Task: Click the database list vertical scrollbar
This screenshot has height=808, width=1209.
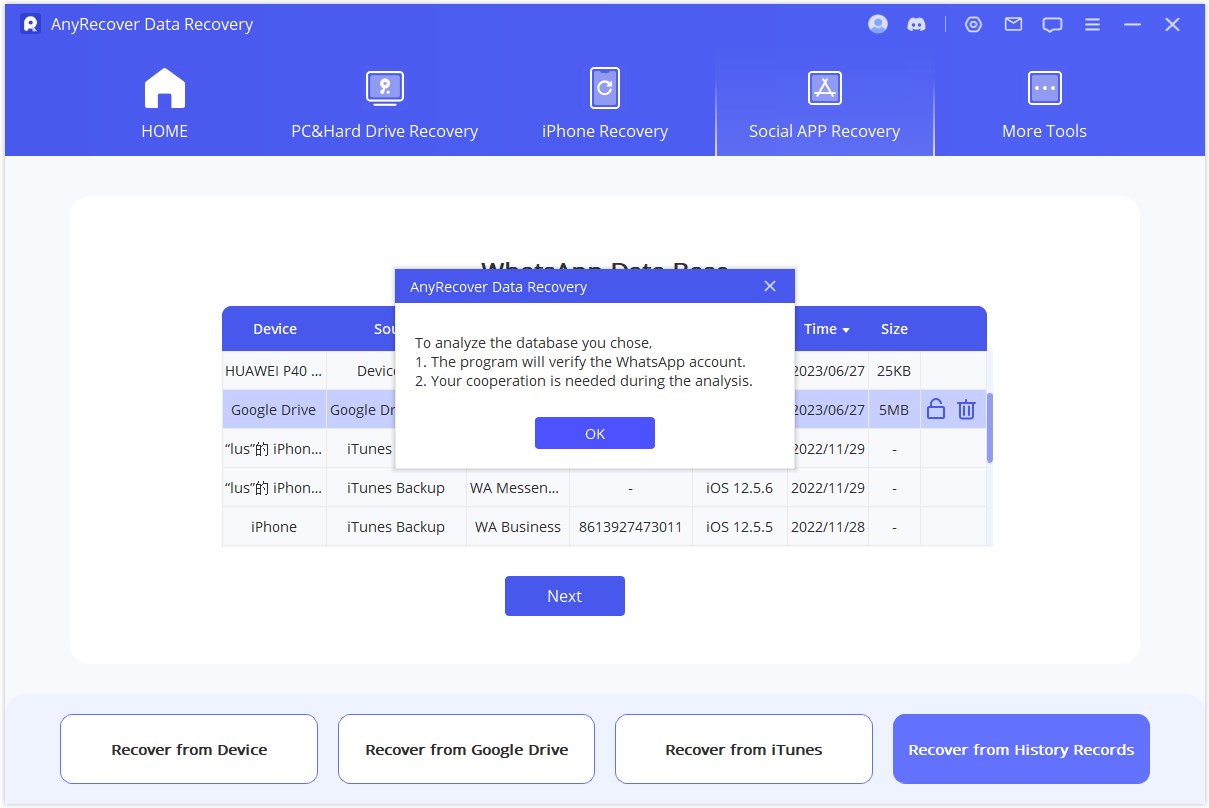Action: [x=990, y=427]
